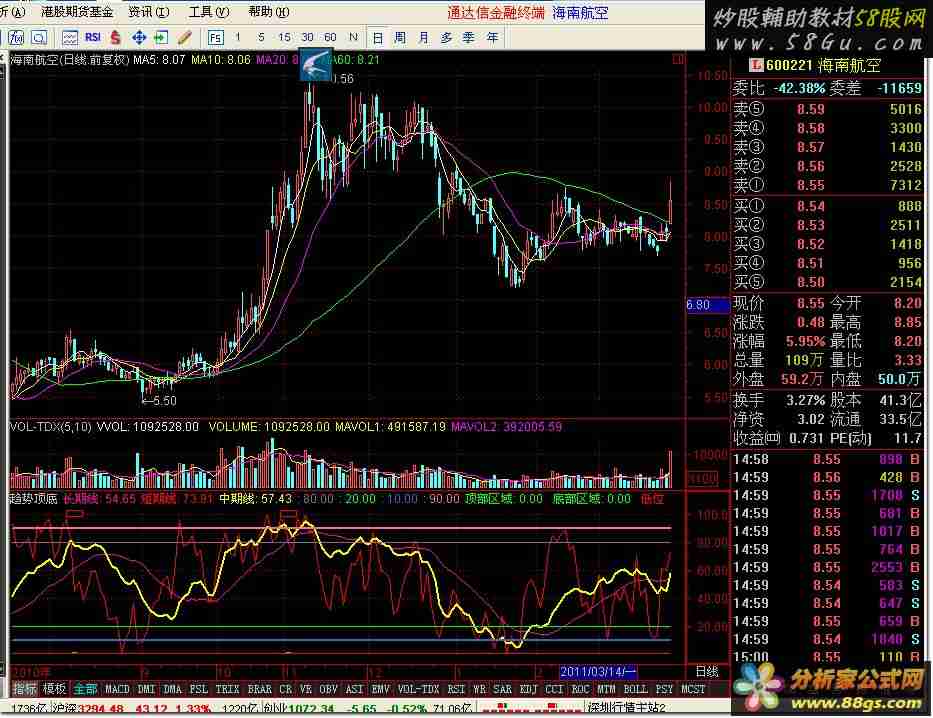Viewport: 933px width, 718px height.
Task: Switch to the 模板 tab
Action: [55, 689]
